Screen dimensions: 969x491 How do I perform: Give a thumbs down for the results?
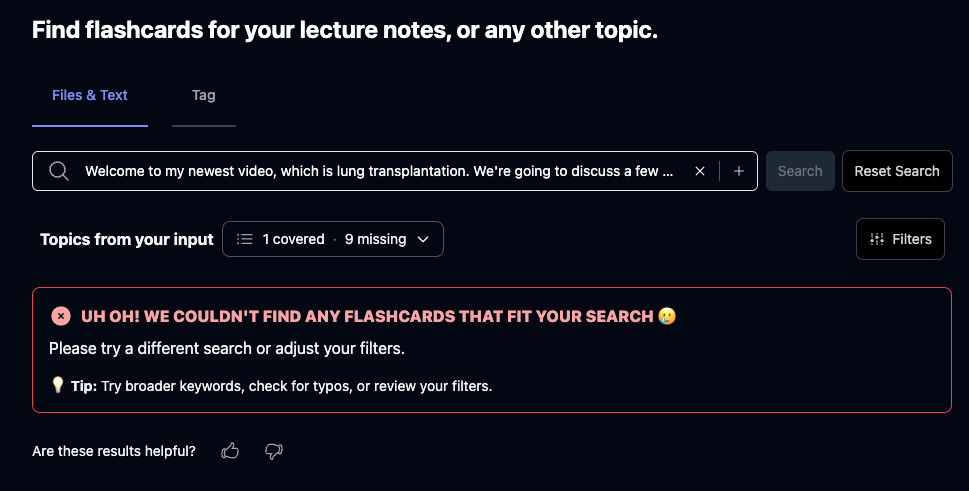274,451
